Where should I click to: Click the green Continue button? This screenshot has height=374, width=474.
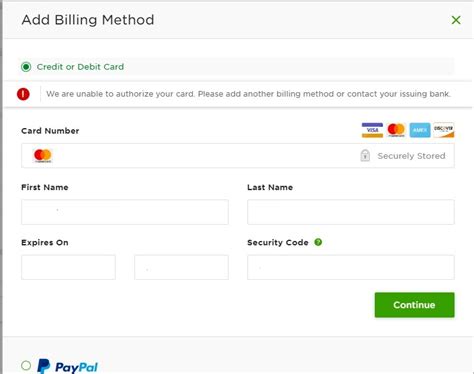(x=414, y=305)
